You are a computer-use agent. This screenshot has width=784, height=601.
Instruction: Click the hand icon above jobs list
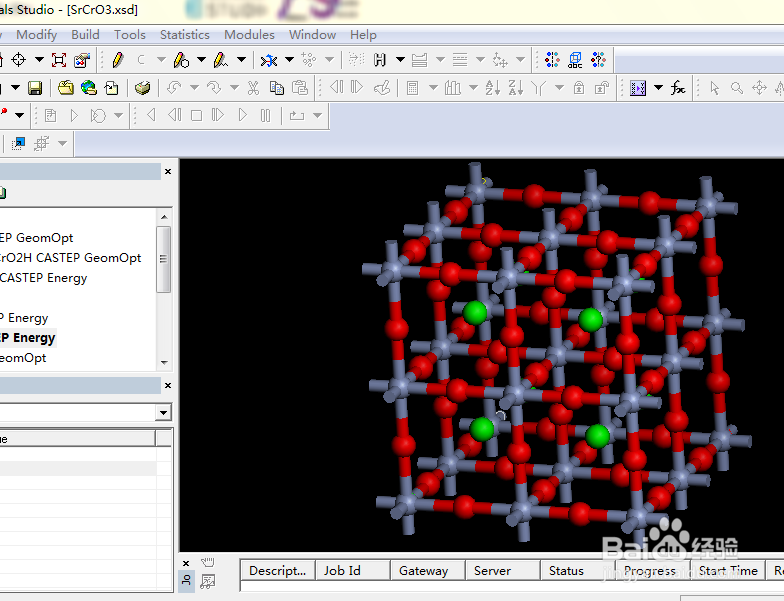pyautogui.click(x=208, y=562)
